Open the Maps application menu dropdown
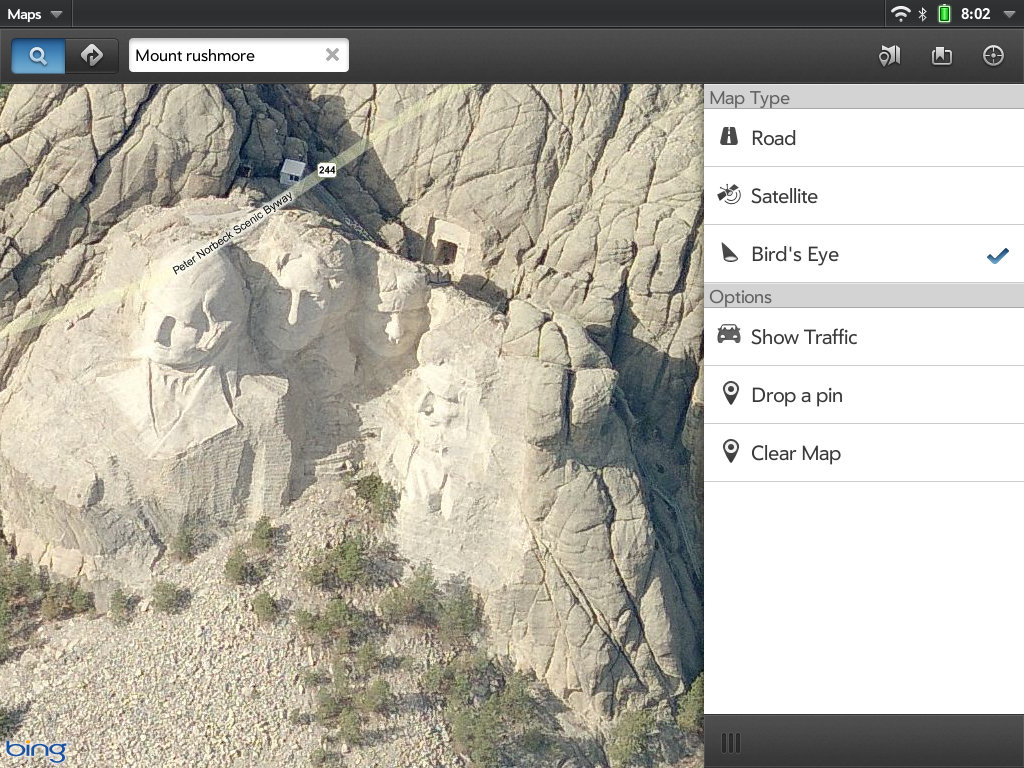 click(x=35, y=14)
